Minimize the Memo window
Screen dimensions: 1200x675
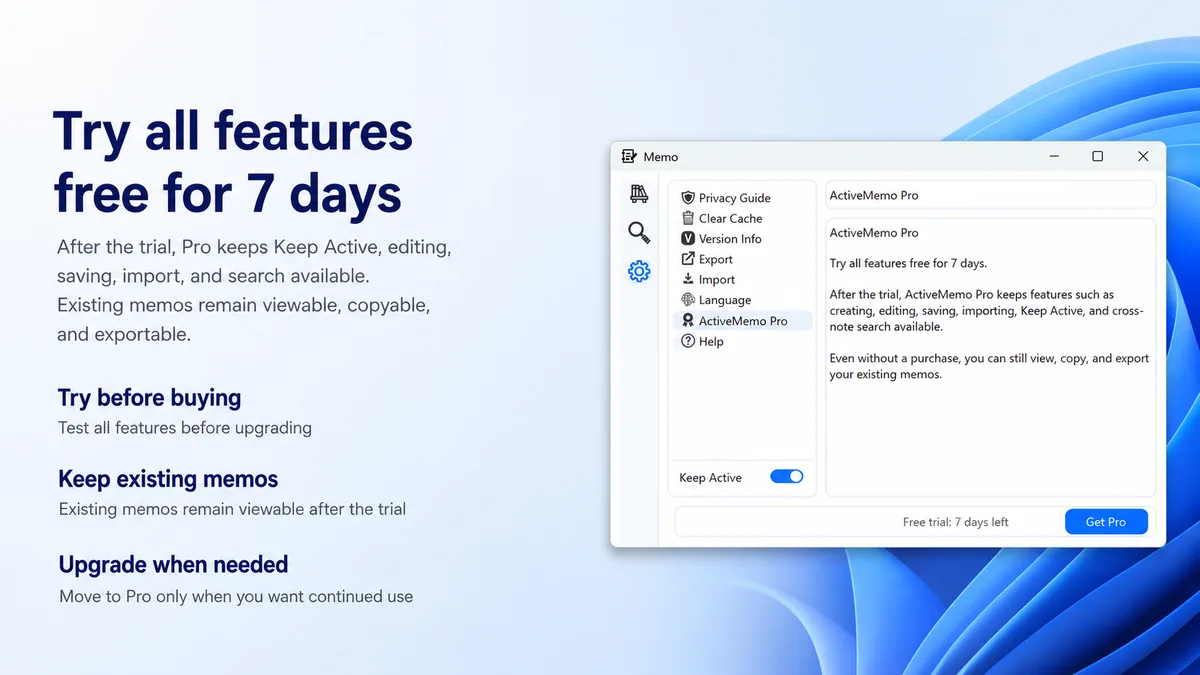coord(1055,156)
